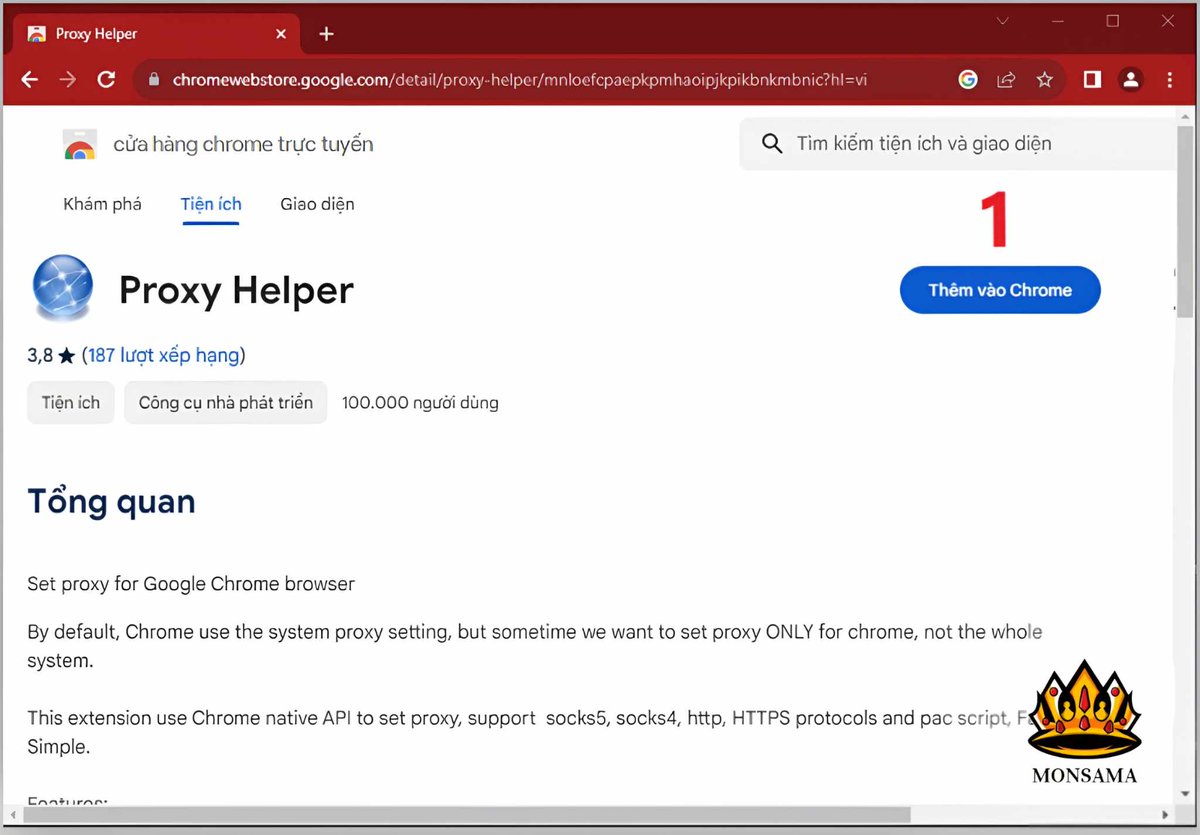Open the Chrome profile avatar

tap(1131, 80)
